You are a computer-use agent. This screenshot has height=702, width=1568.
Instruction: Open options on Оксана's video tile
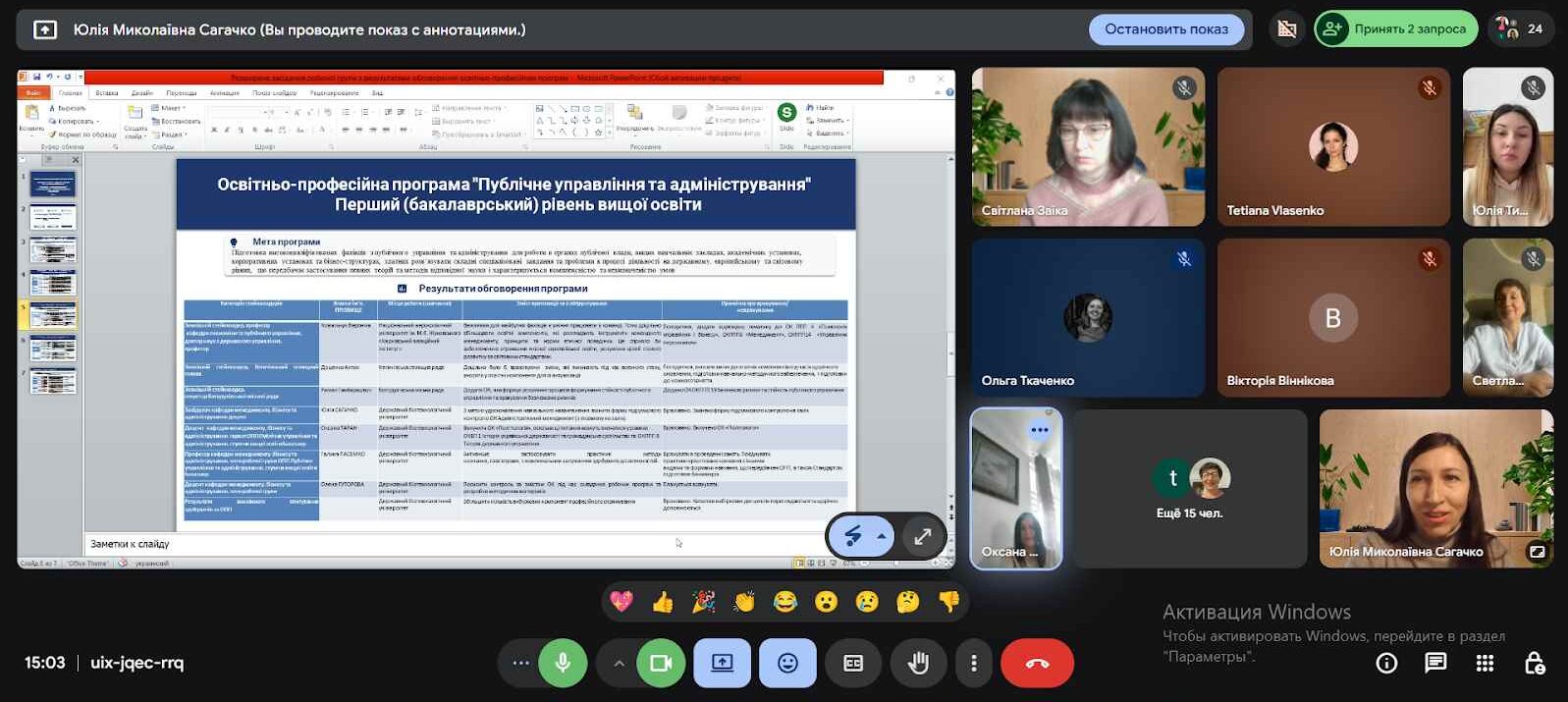pos(1040,430)
